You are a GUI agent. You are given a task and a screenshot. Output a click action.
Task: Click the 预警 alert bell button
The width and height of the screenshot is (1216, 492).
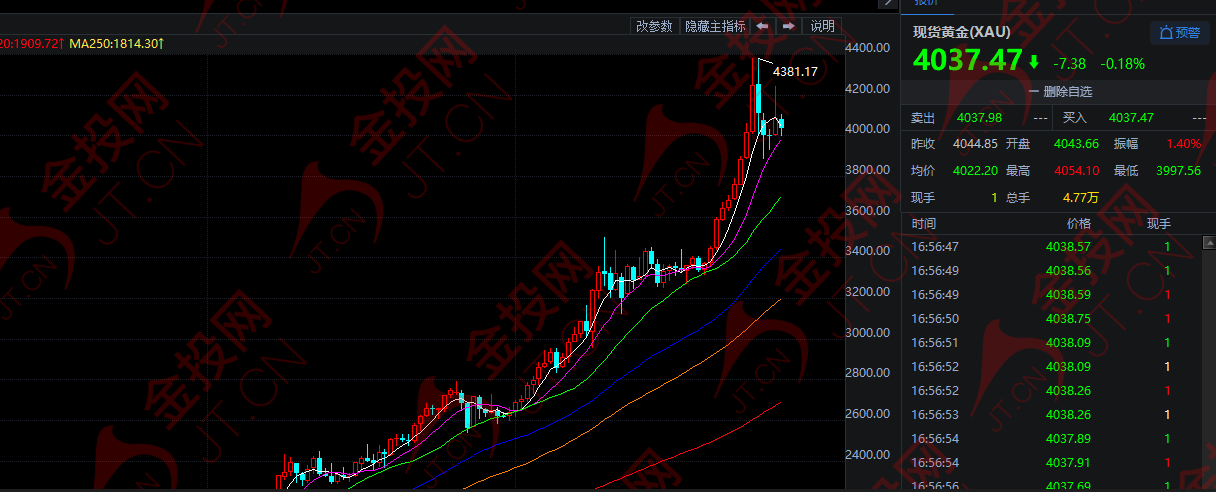pos(1179,33)
